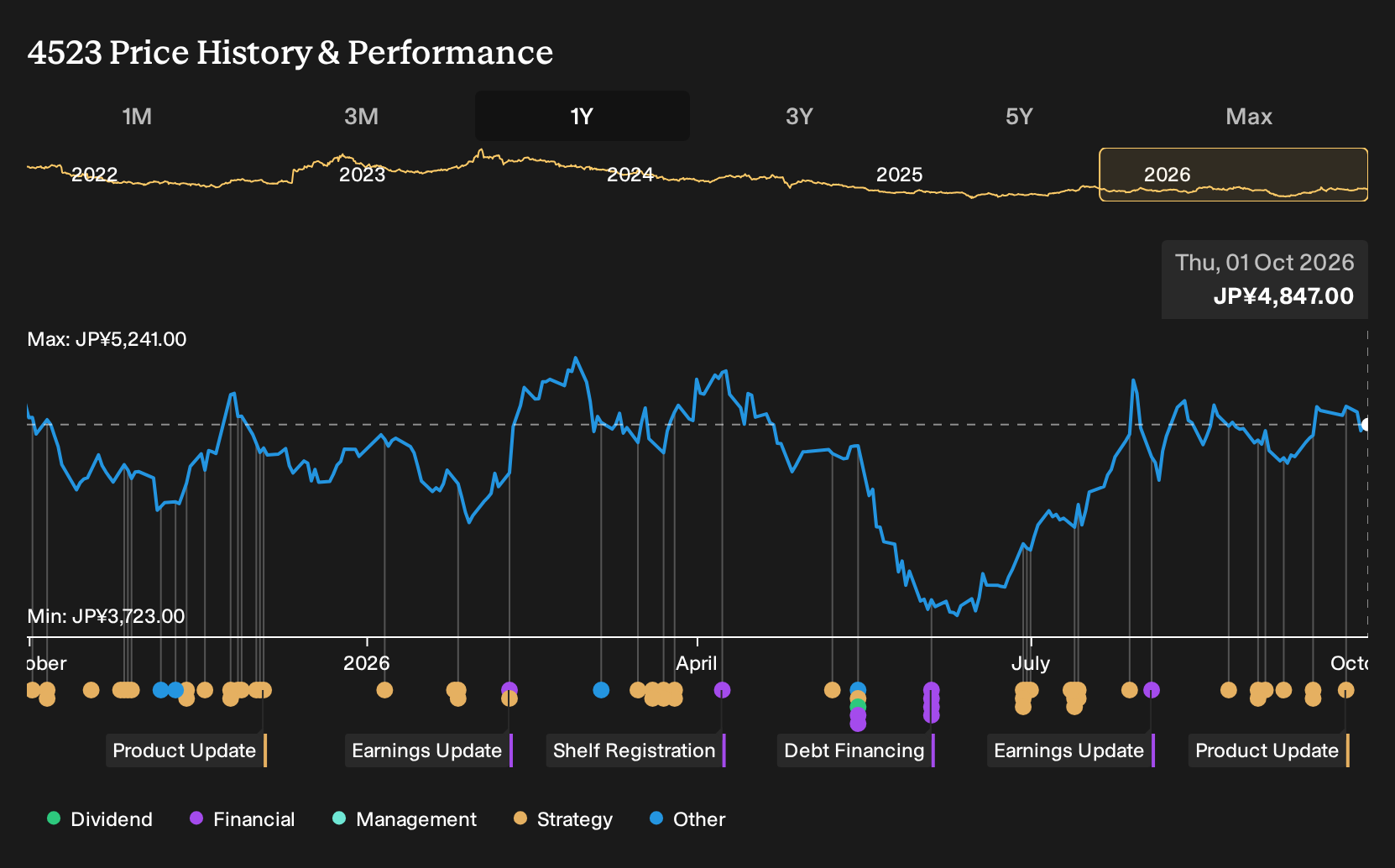Screen dimensions: 1395x868
Task: Click the last Strategy dot near October
Action: tap(1345, 690)
